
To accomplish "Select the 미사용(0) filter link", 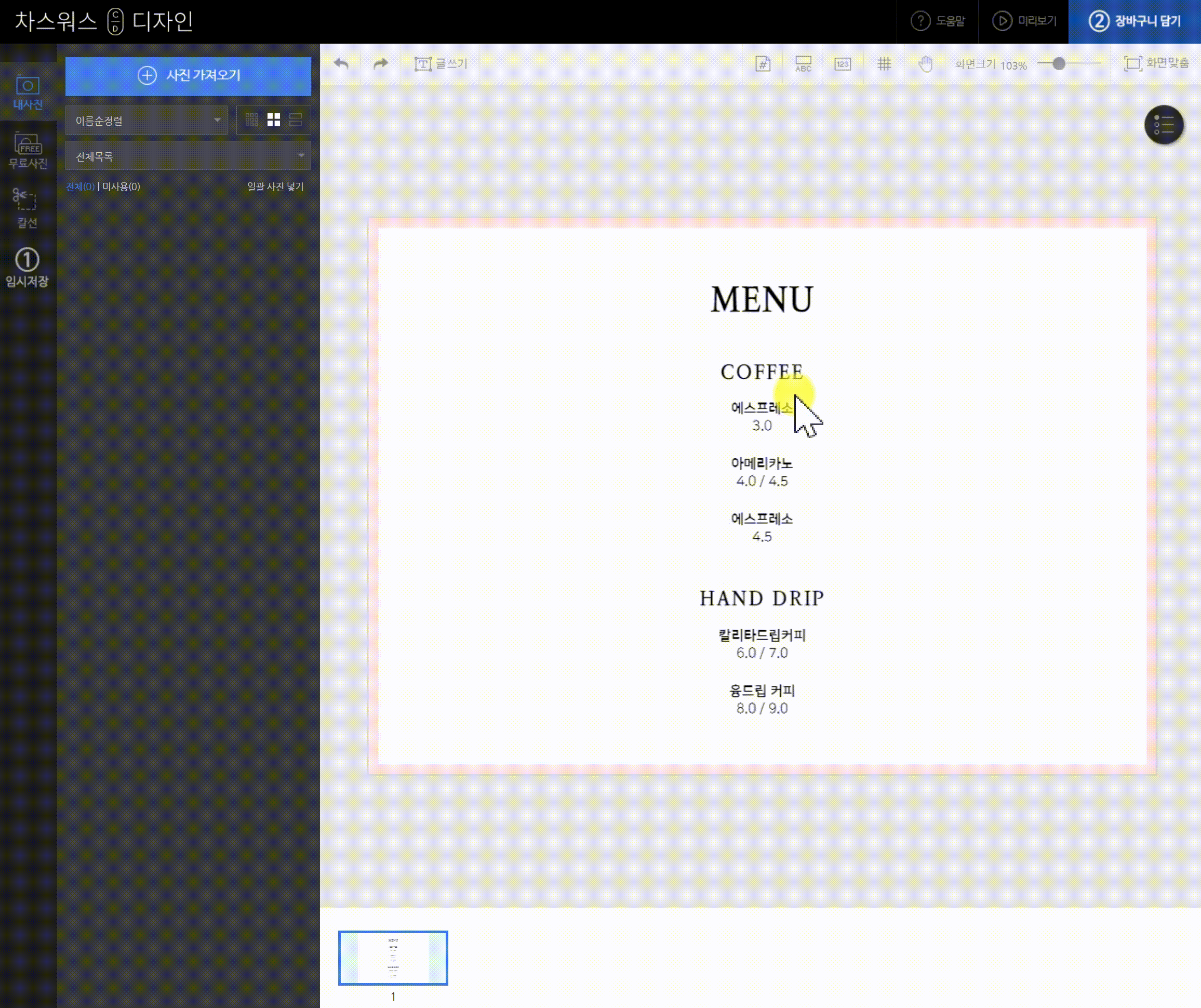I will [121, 187].
